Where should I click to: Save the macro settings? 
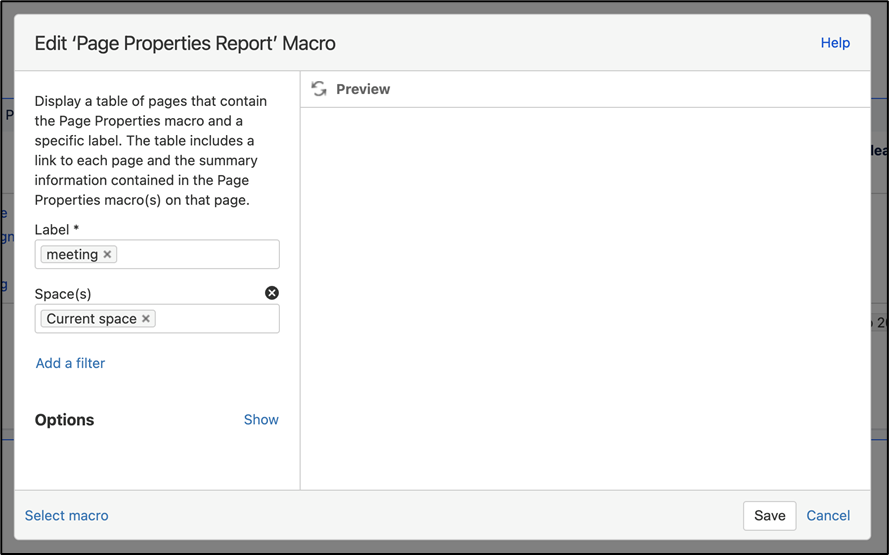point(769,515)
